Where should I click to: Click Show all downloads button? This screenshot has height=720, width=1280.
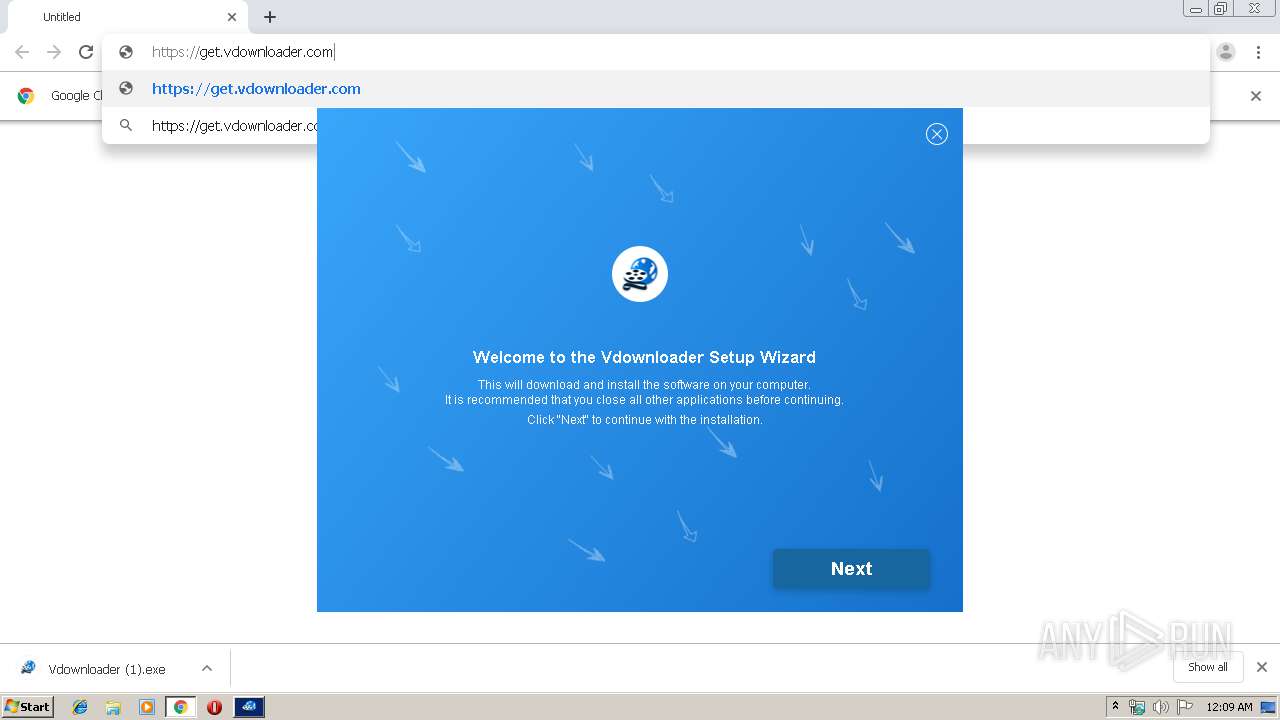pos(1207,667)
